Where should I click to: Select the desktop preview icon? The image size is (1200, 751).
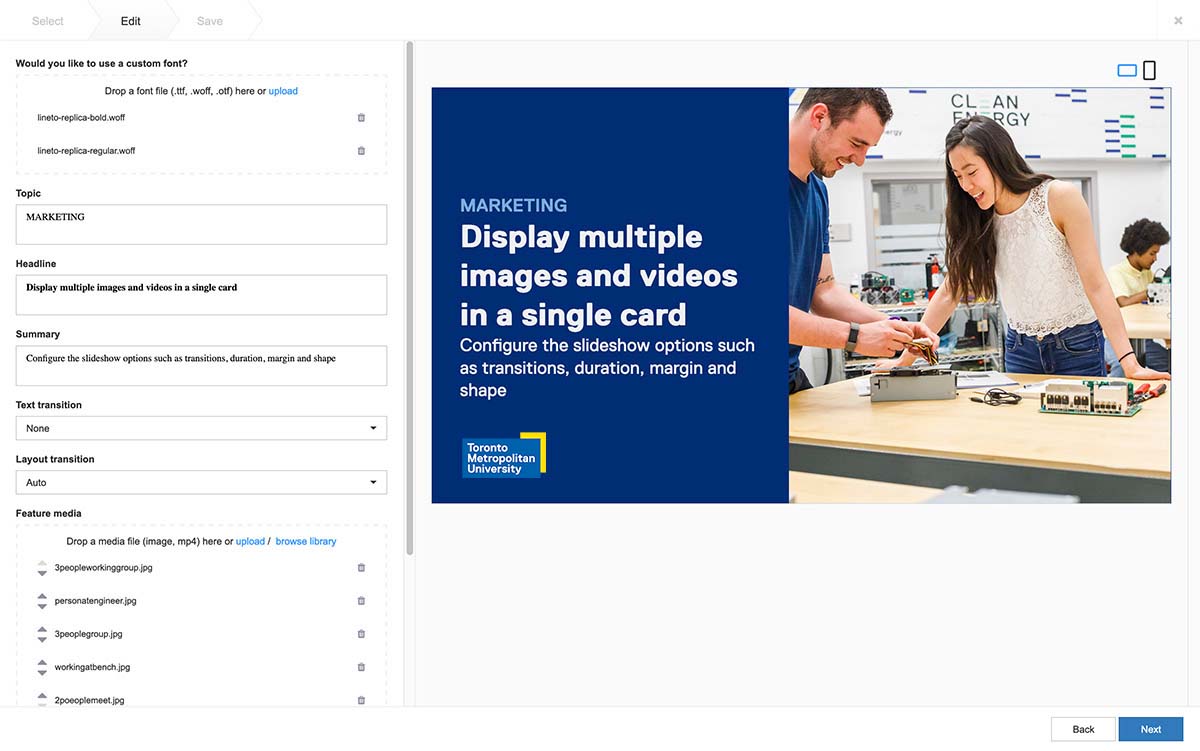(1127, 69)
